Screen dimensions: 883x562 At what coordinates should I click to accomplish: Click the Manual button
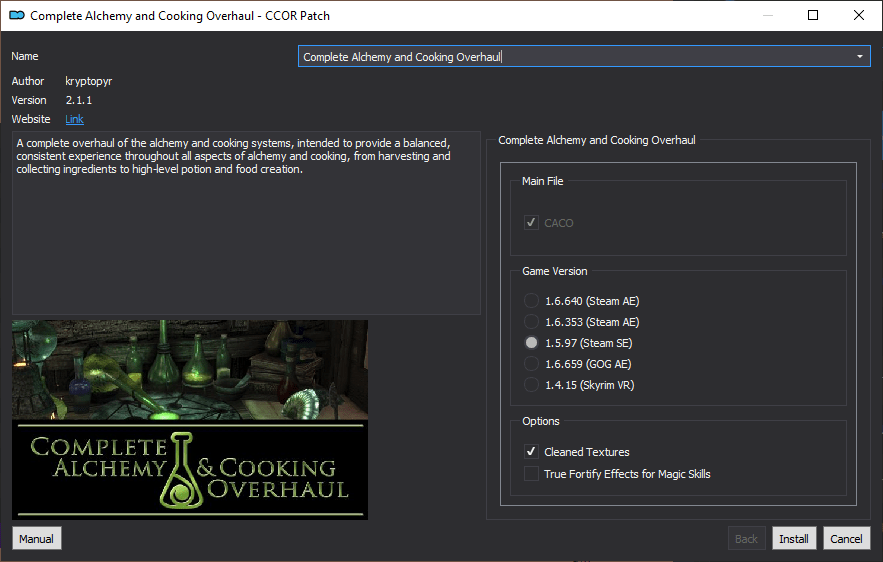pyautogui.click(x=37, y=538)
